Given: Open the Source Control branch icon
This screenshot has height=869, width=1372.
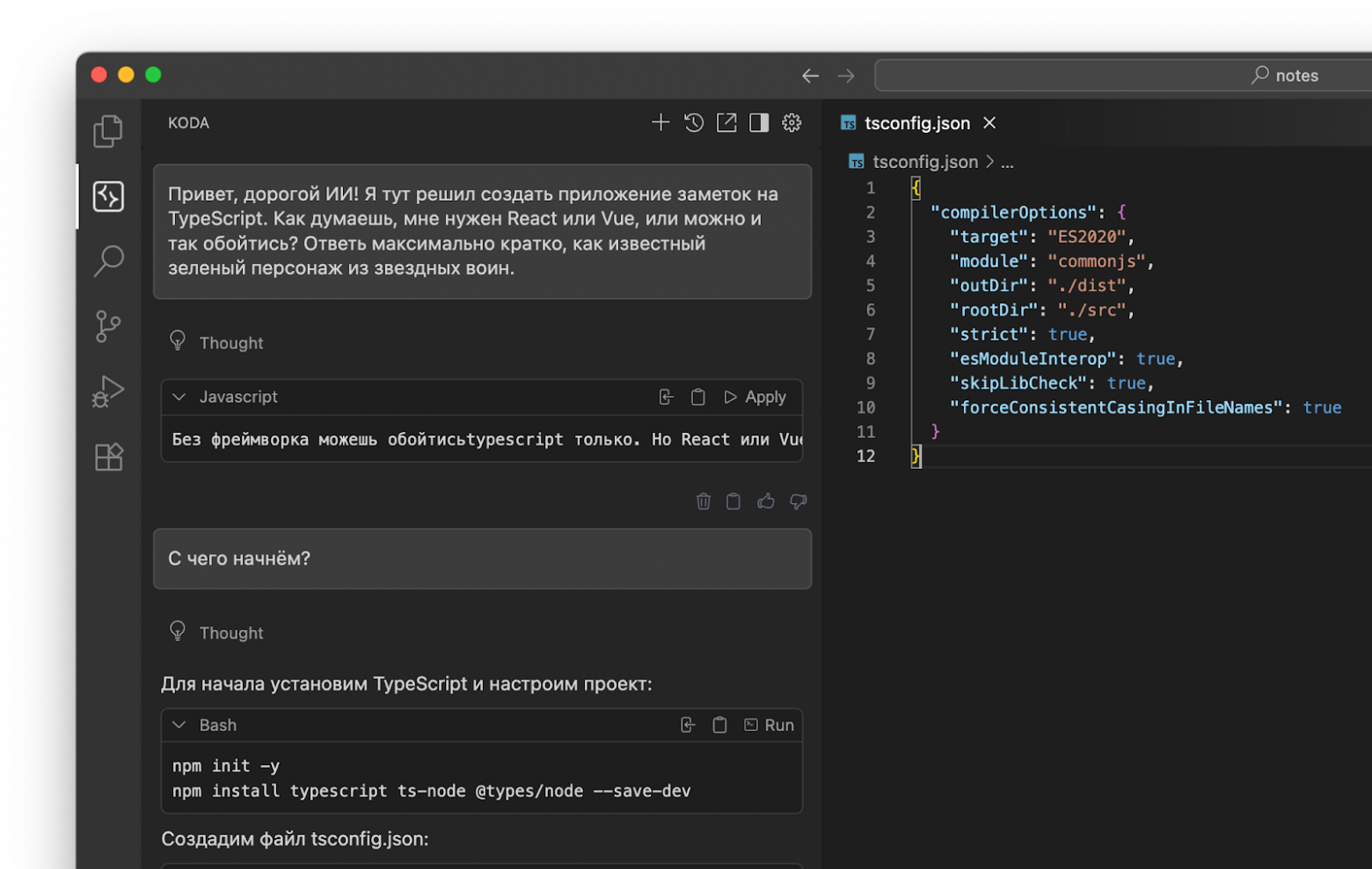Looking at the screenshot, I should pyautogui.click(x=108, y=326).
